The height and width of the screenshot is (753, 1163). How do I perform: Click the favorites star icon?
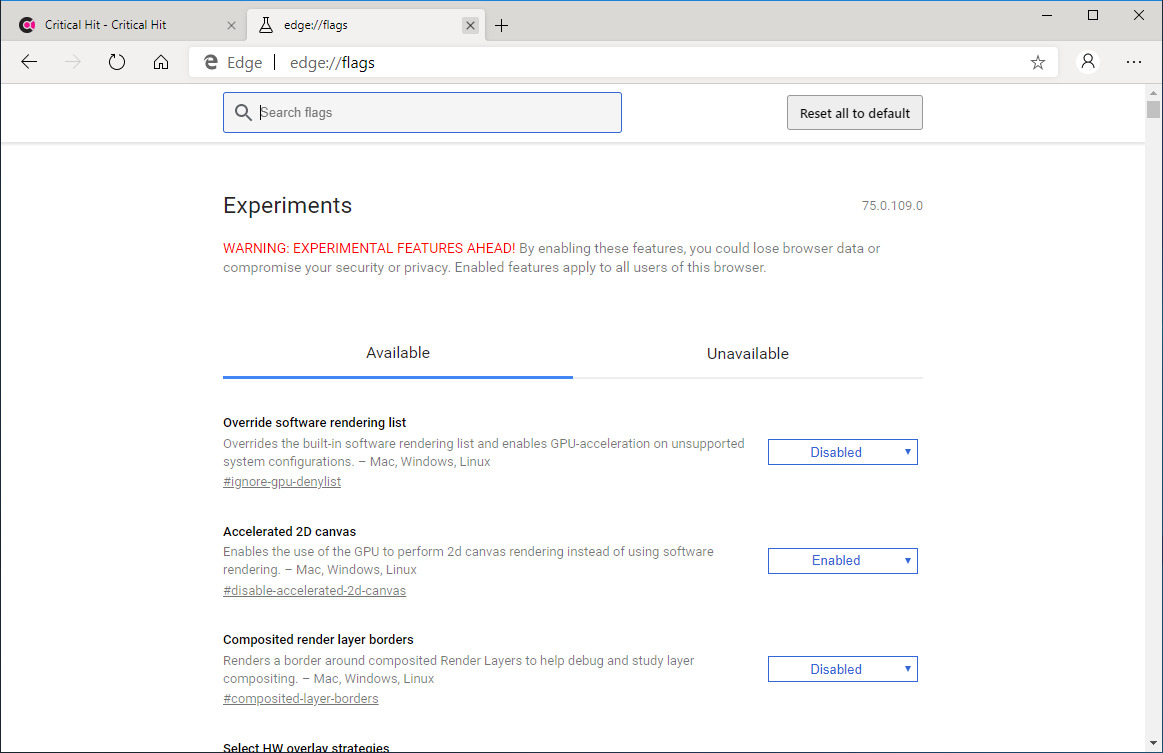click(1037, 62)
